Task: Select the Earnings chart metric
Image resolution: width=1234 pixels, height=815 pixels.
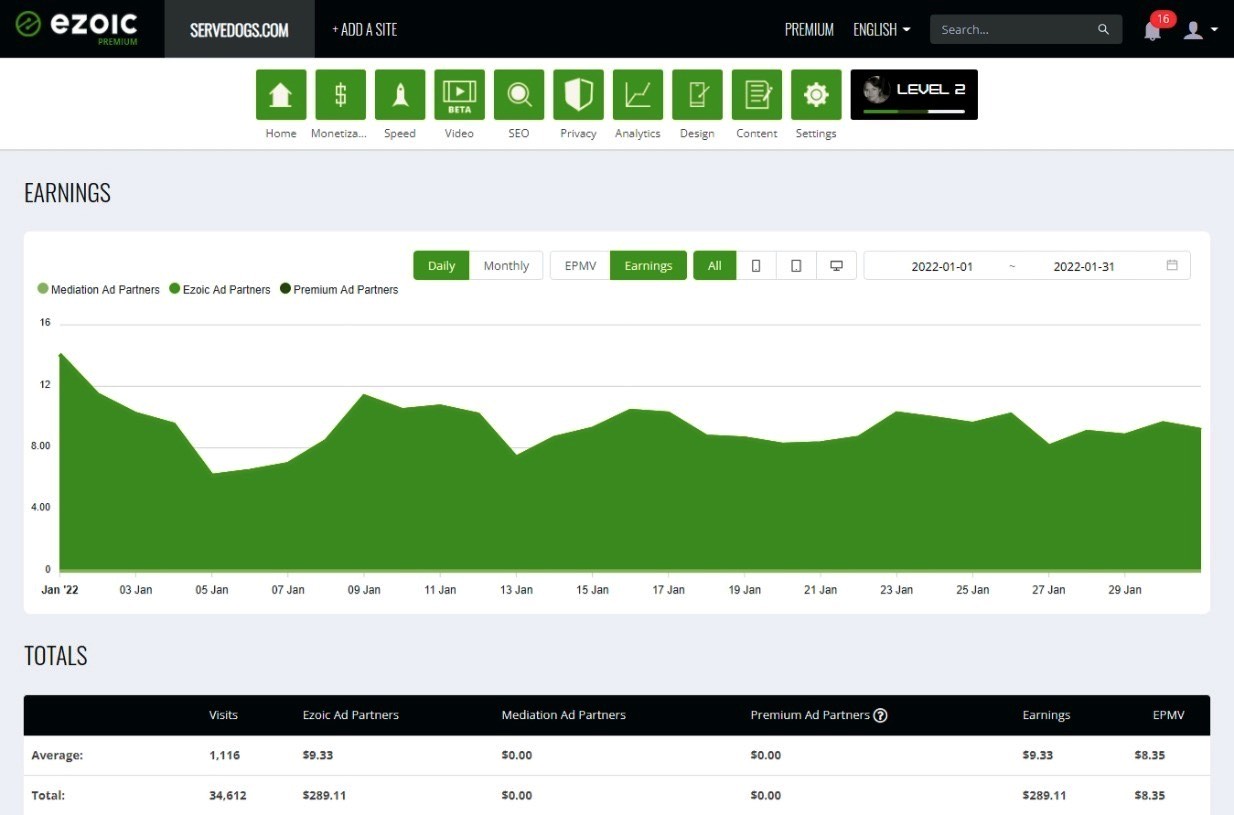Action: (x=648, y=266)
